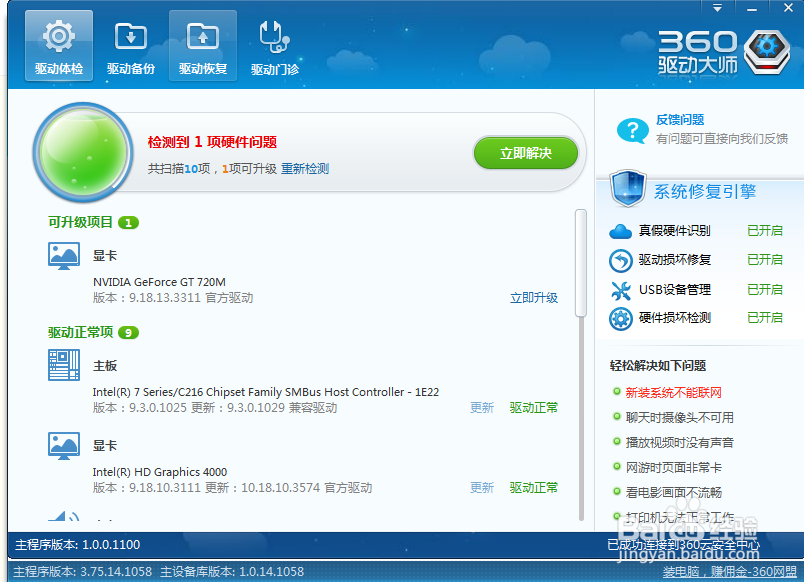Open the 驱动体检 tab
This screenshot has height=582, width=804.
tap(59, 46)
